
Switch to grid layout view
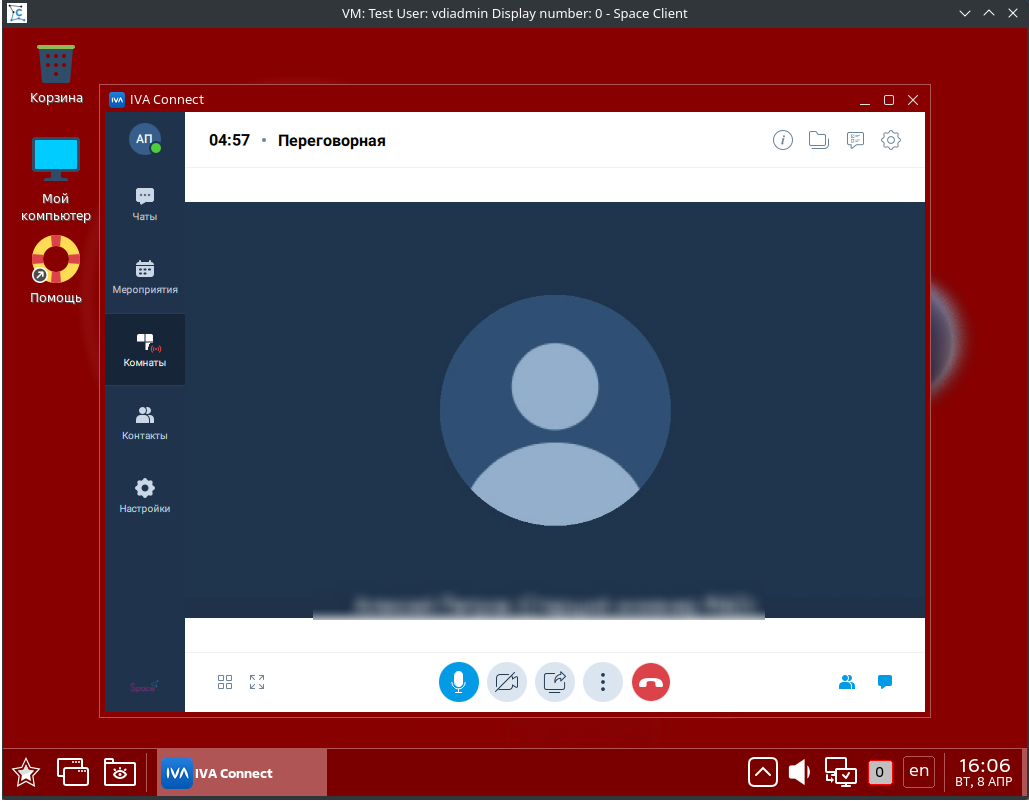225,682
